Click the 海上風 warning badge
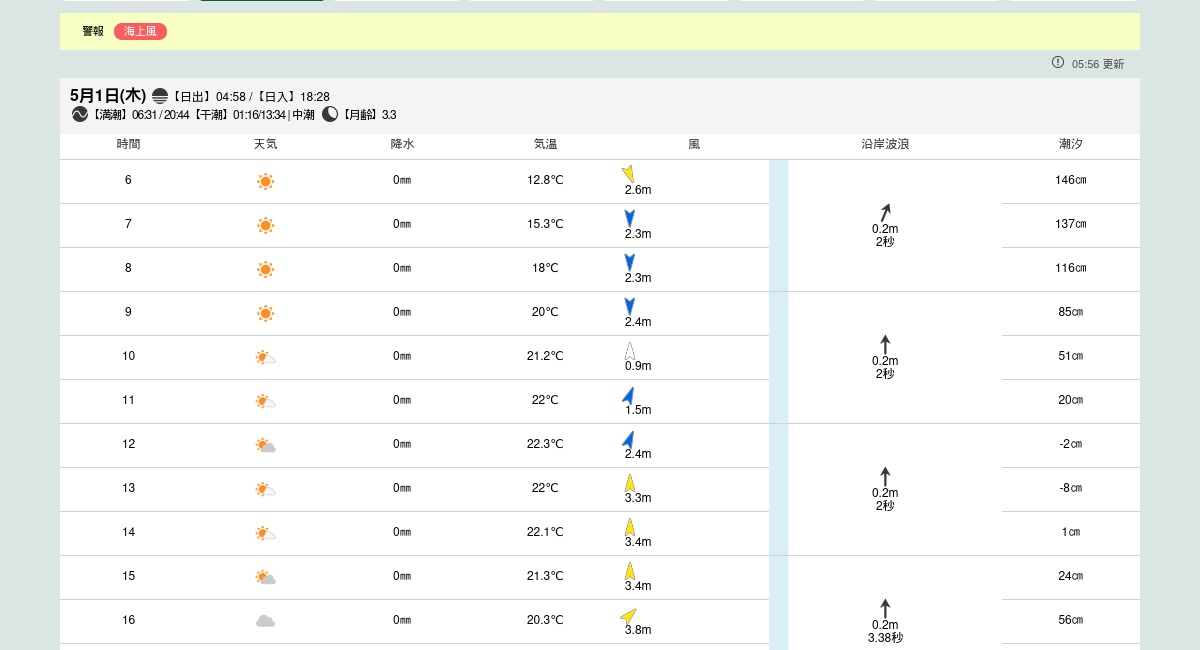This screenshot has width=1200, height=650. click(140, 31)
